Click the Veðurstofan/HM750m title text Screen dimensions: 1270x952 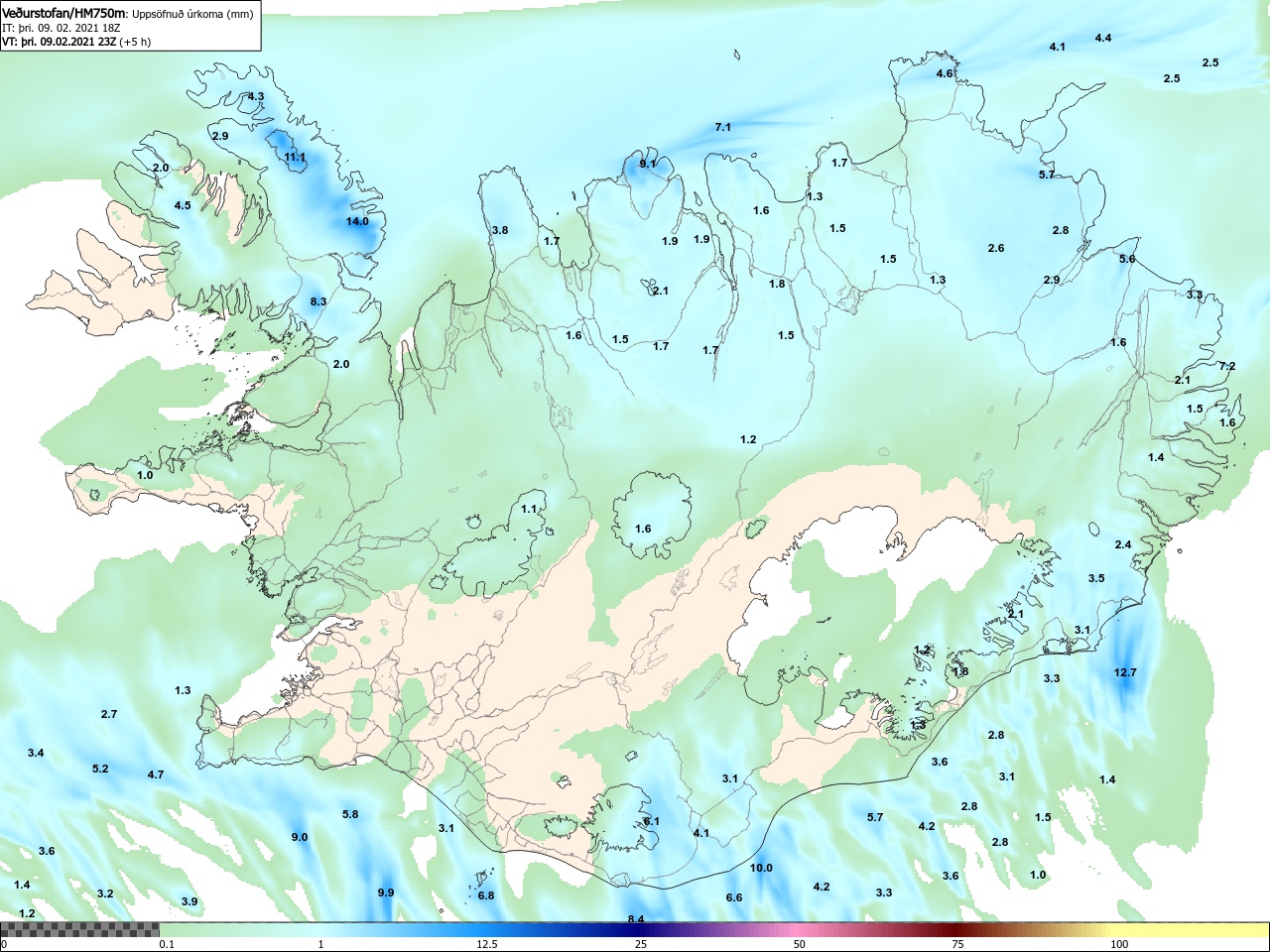pyautogui.click(x=64, y=13)
